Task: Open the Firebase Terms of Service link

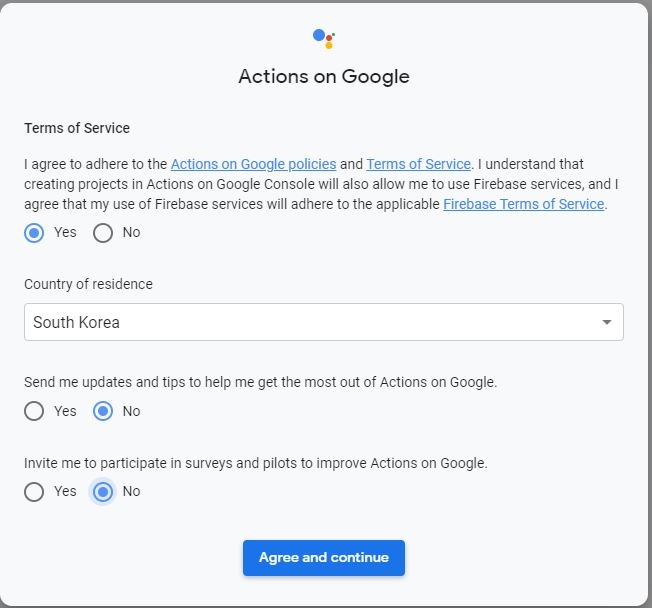Action: coord(523,204)
